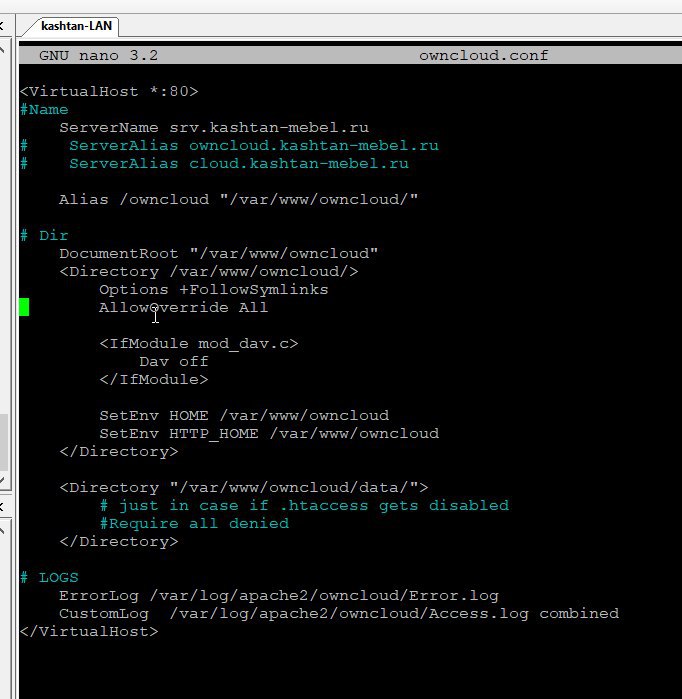Click the ServerName srv.kashtan-mebel.ru line
682x699 pixels.
pos(214,127)
